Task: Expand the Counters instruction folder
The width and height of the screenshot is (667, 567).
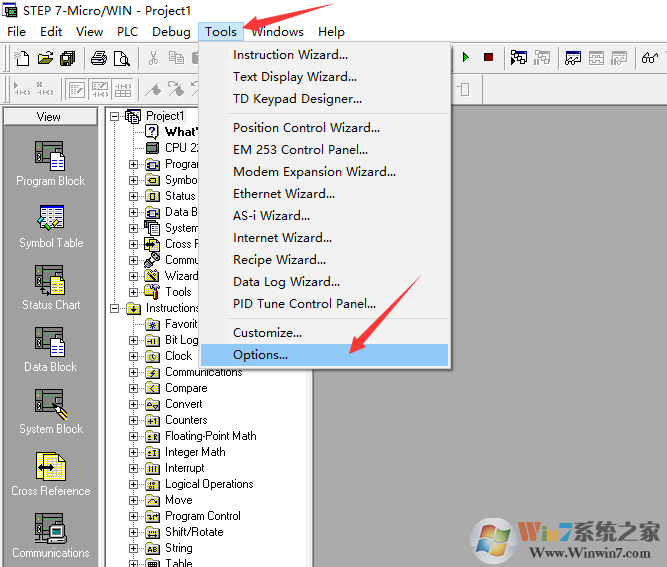Action: point(134,420)
